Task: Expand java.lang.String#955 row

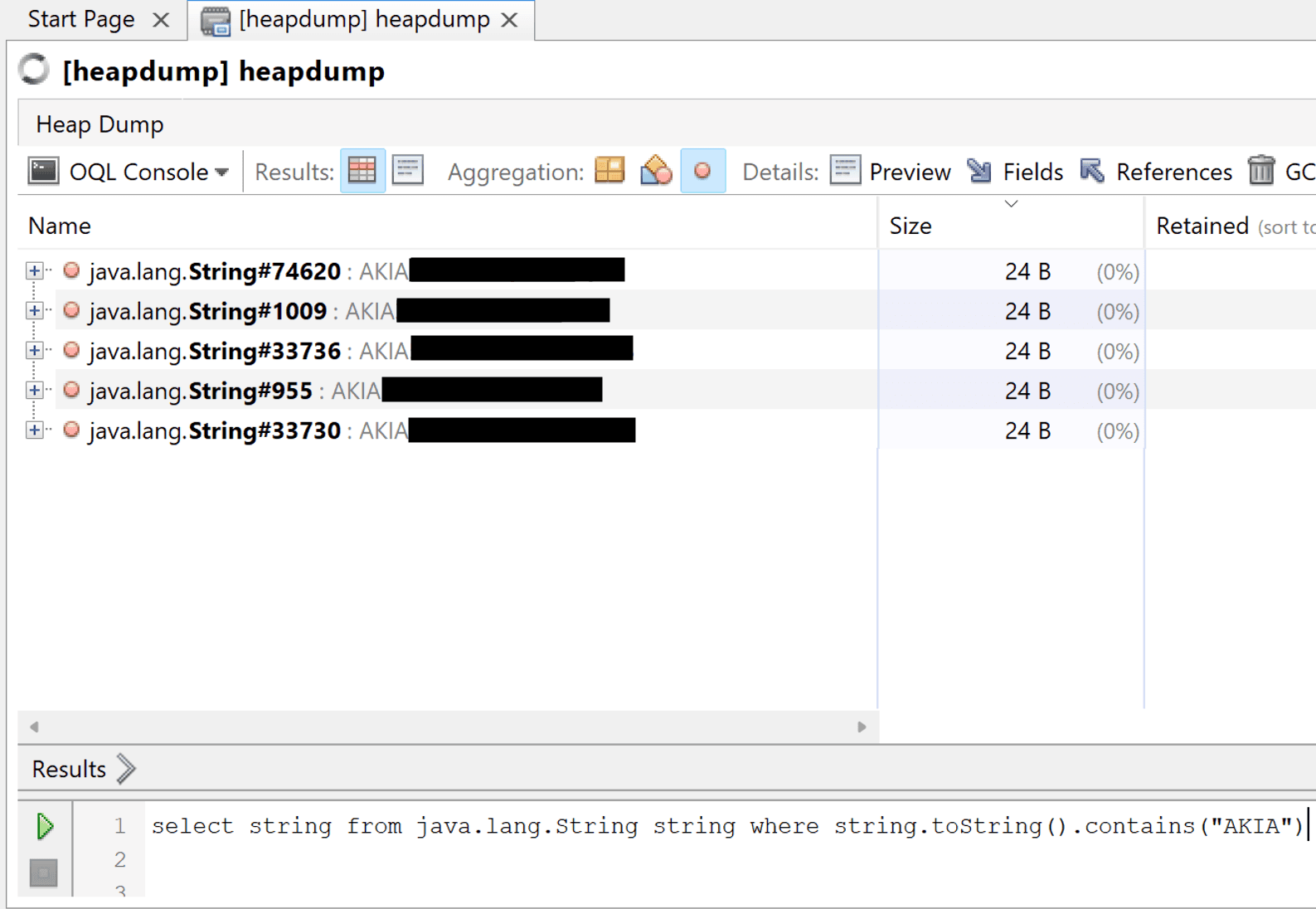Action: click(34, 391)
